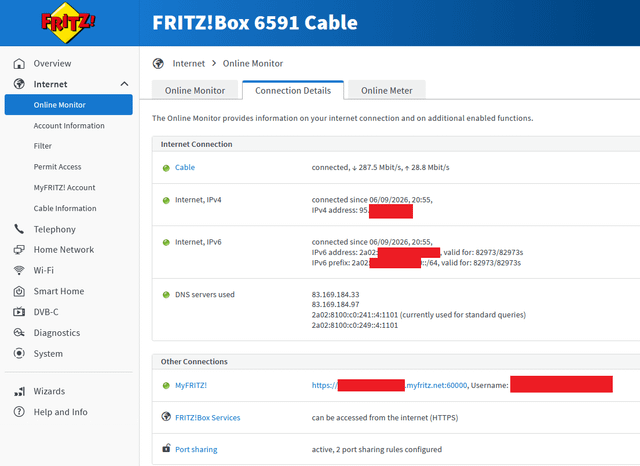Screen dimensions: 640x466
Task: Switch to the Online Monitor tab
Action: click(x=195, y=90)
